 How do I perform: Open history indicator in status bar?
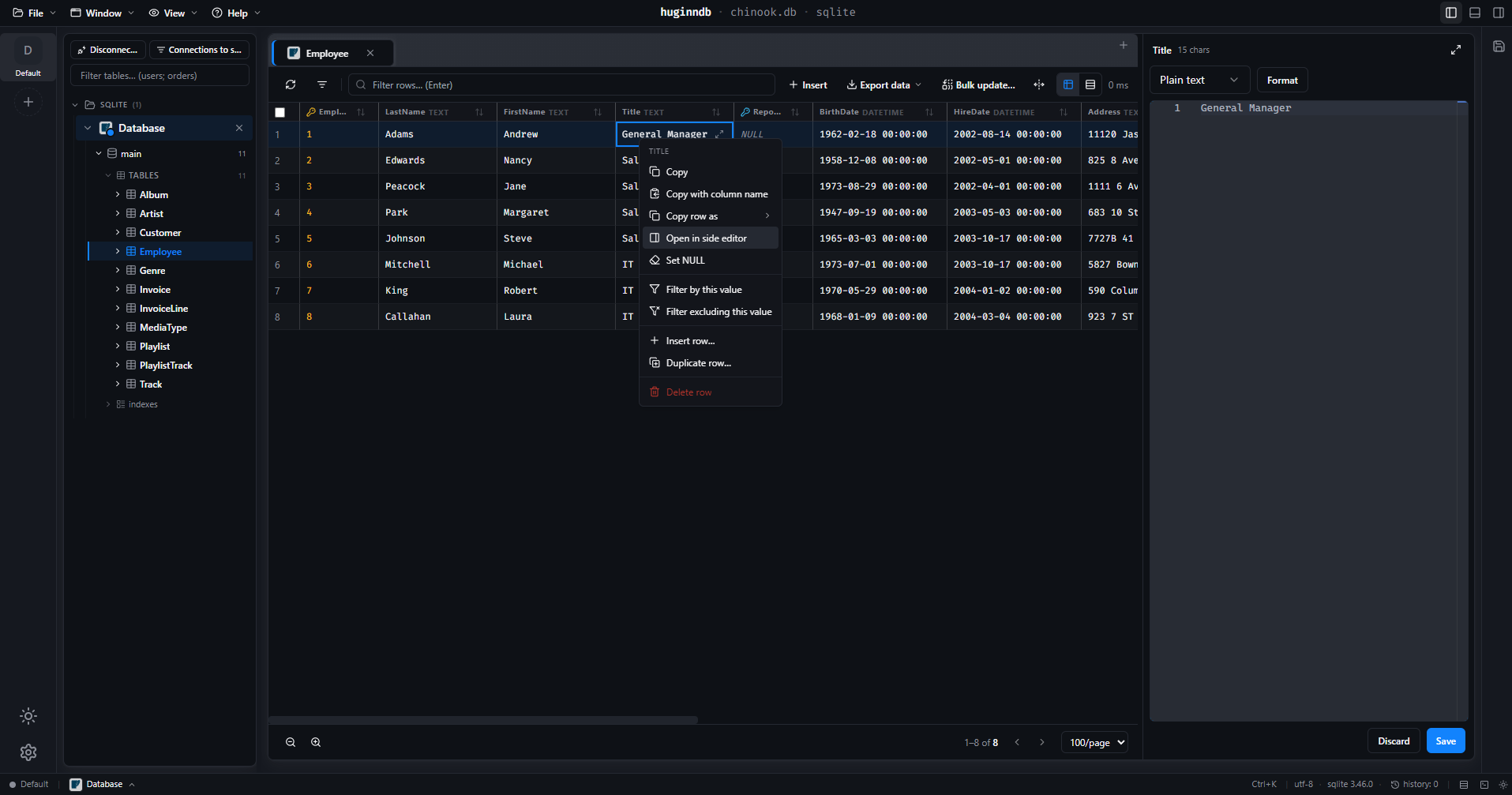pyautogui.click(x=1415, y=784)
